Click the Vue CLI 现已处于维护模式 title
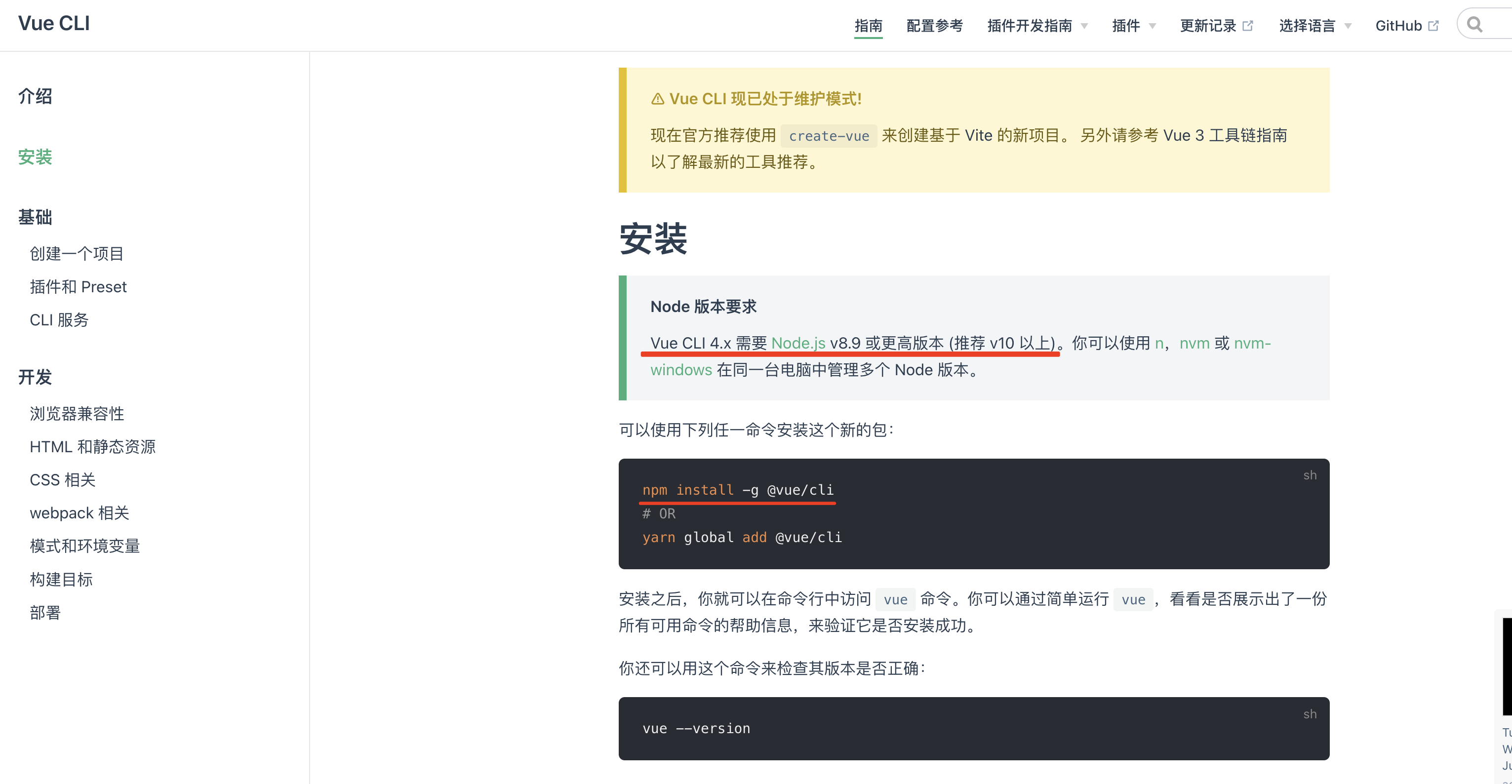 point(765,99)
